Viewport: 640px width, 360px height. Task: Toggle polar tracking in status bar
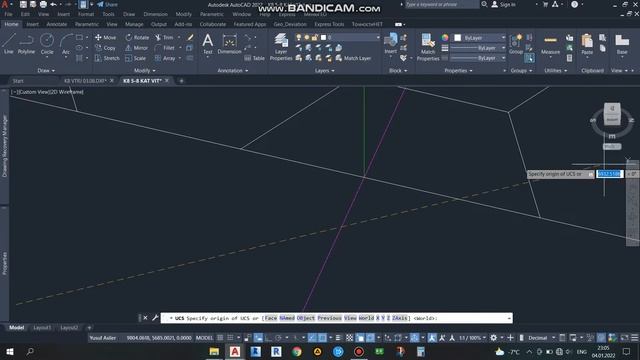click(278, 338)
